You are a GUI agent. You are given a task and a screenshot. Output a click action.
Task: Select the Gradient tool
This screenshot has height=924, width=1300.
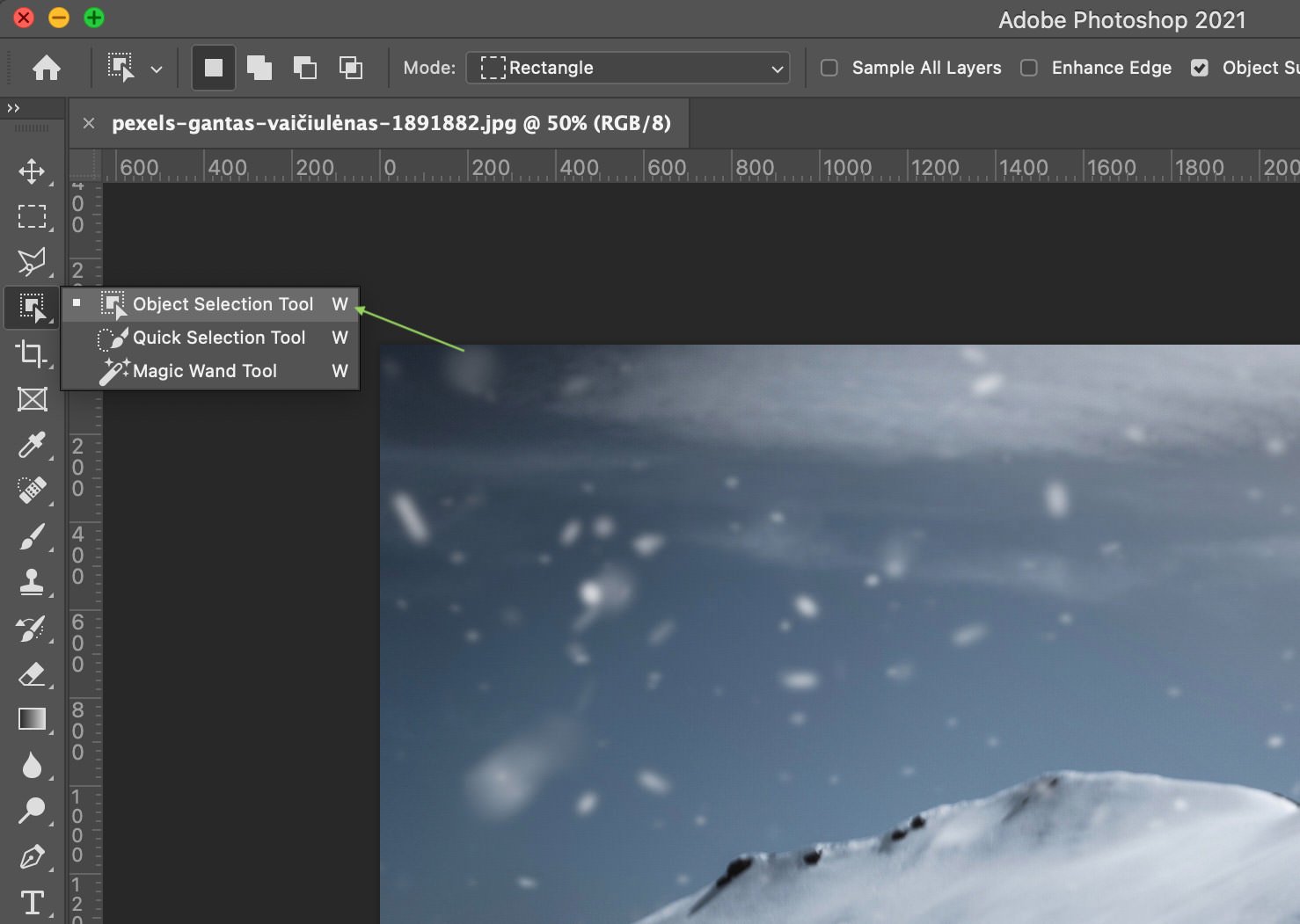33,719
